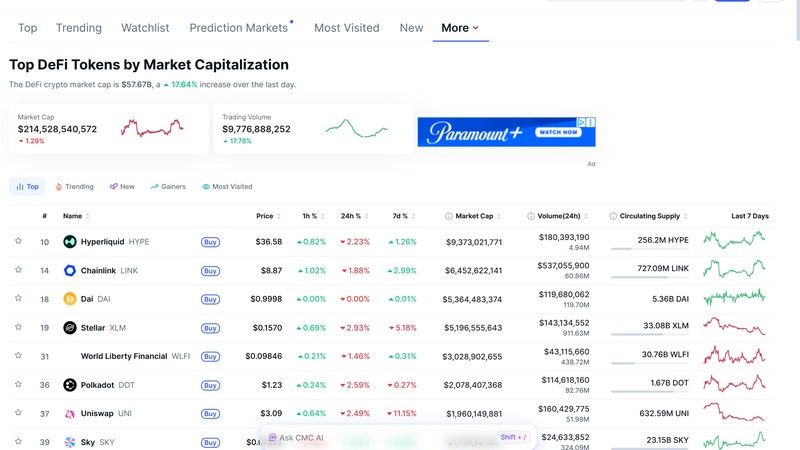The height and width of the screenshot is (450, 800).
Task: Toggle watchlist star for Dai
Action: pyautogui.click(x=18, y=298)
